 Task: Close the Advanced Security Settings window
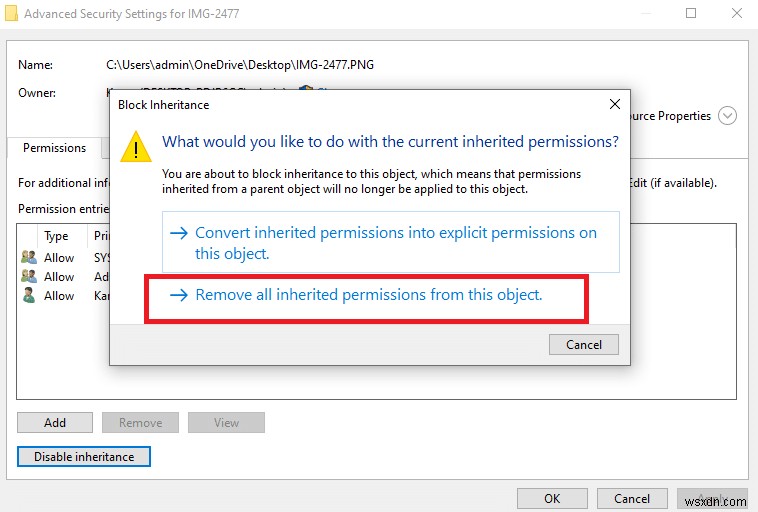[736, 14]
